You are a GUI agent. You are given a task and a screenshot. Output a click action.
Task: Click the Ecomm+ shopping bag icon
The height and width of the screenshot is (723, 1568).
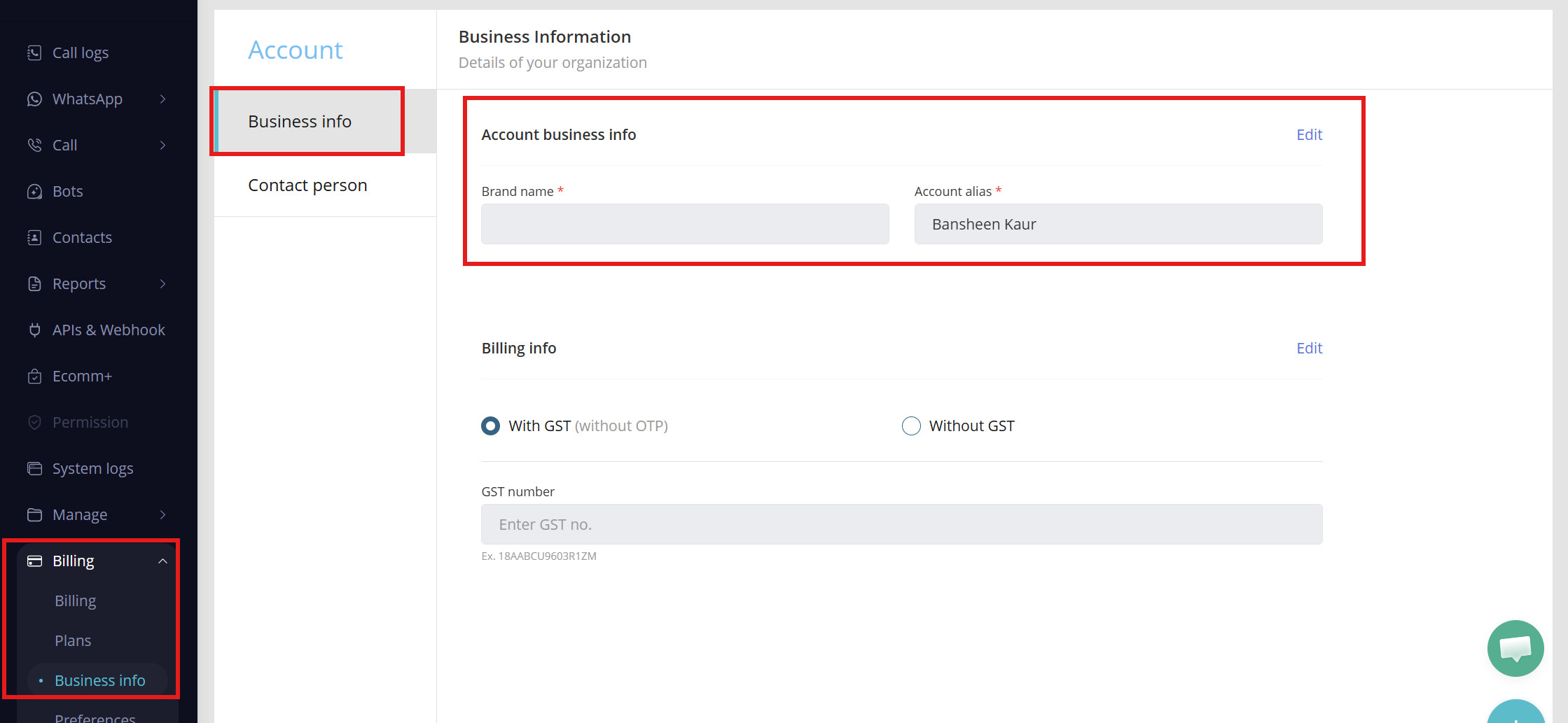click(x=34, y=376)
